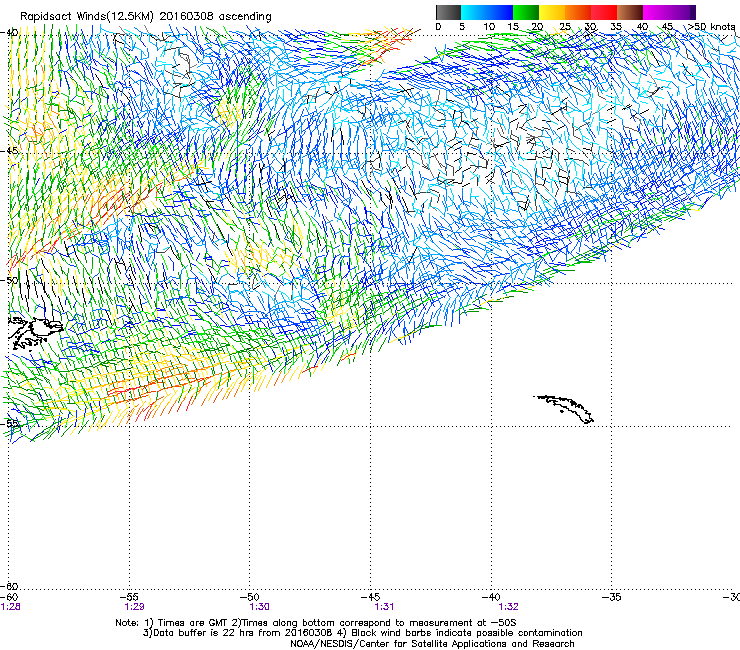Click the -45 latitude label on left axis
This screenshot has width=740, height=650.
tap(10, 151)
